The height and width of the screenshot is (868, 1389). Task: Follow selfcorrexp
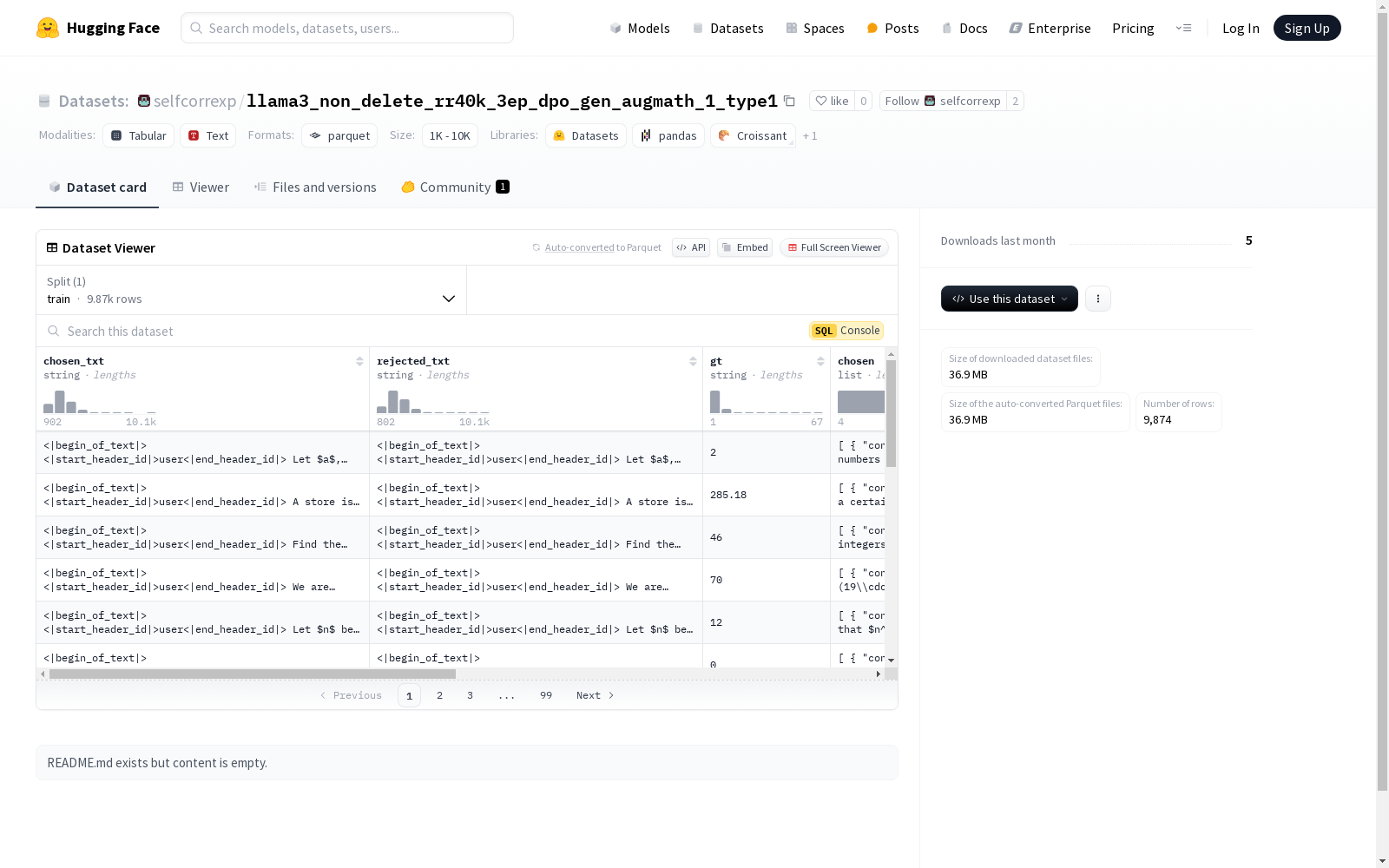coord(943,101)
